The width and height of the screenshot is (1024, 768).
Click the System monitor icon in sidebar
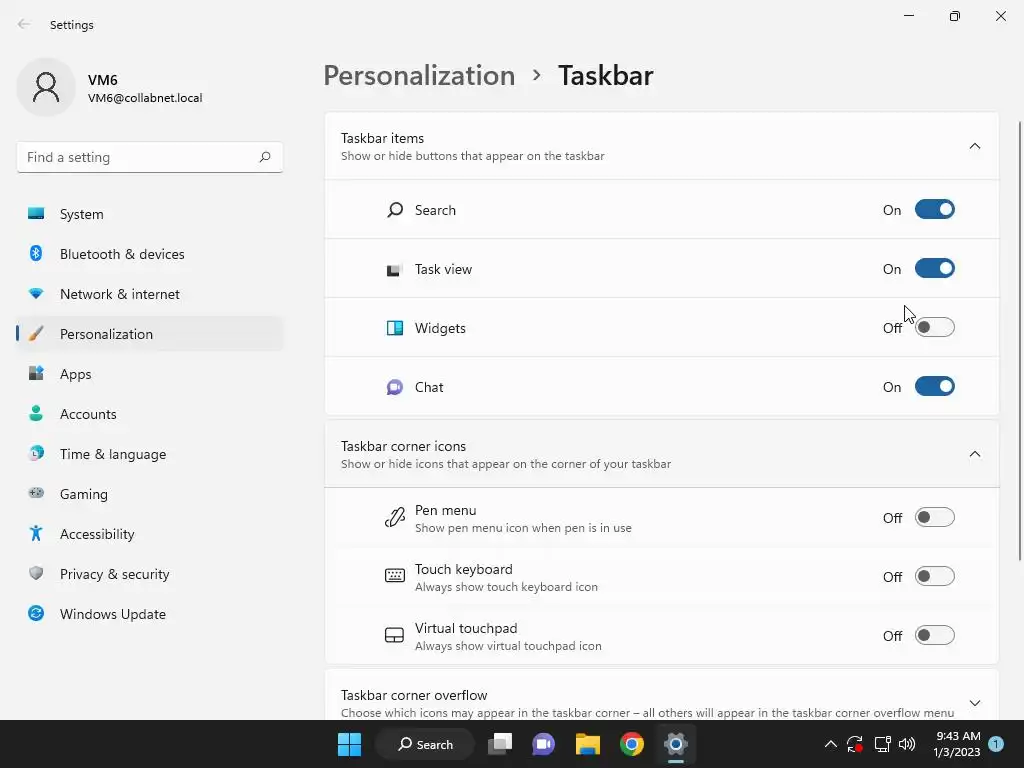(x=36, y=214)
